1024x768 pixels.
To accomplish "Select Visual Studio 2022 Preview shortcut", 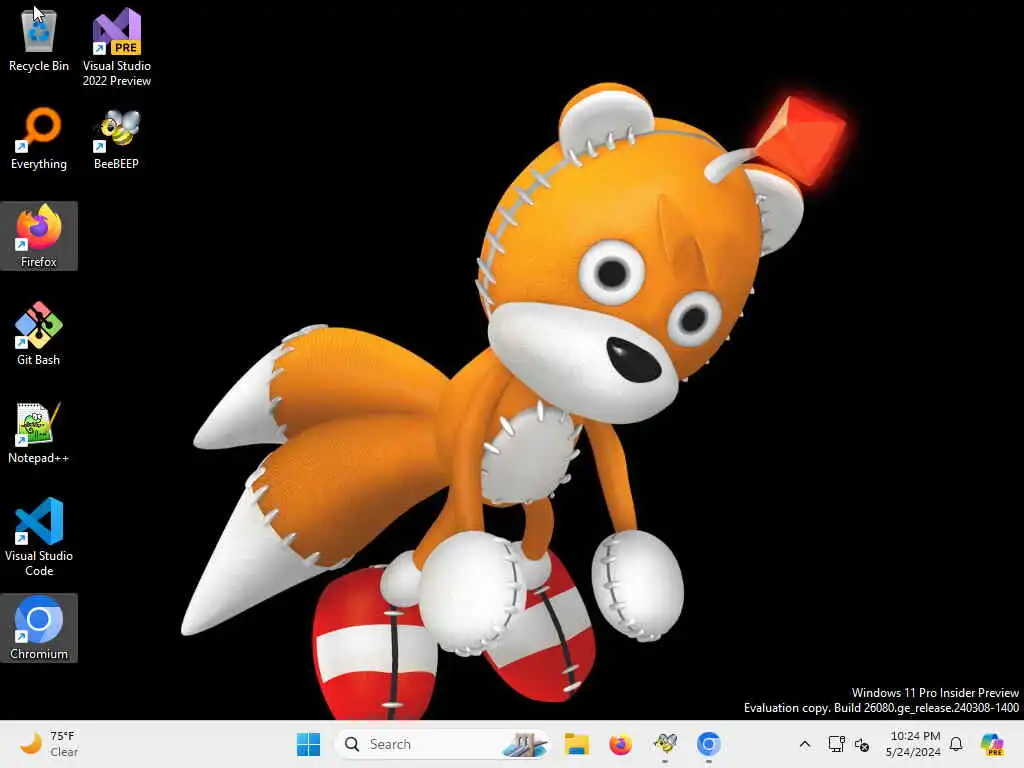I will (117, 47).
